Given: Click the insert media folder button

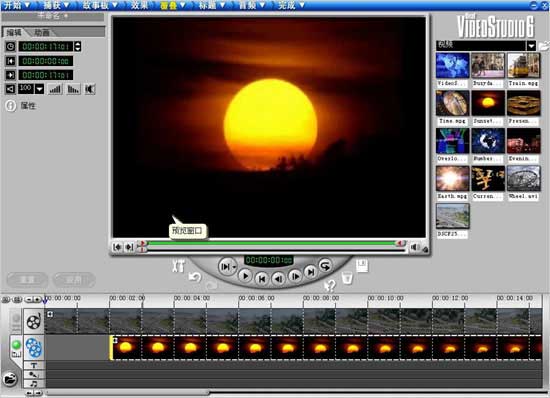Looking at the screenshot, I should (x=10, y=379).
